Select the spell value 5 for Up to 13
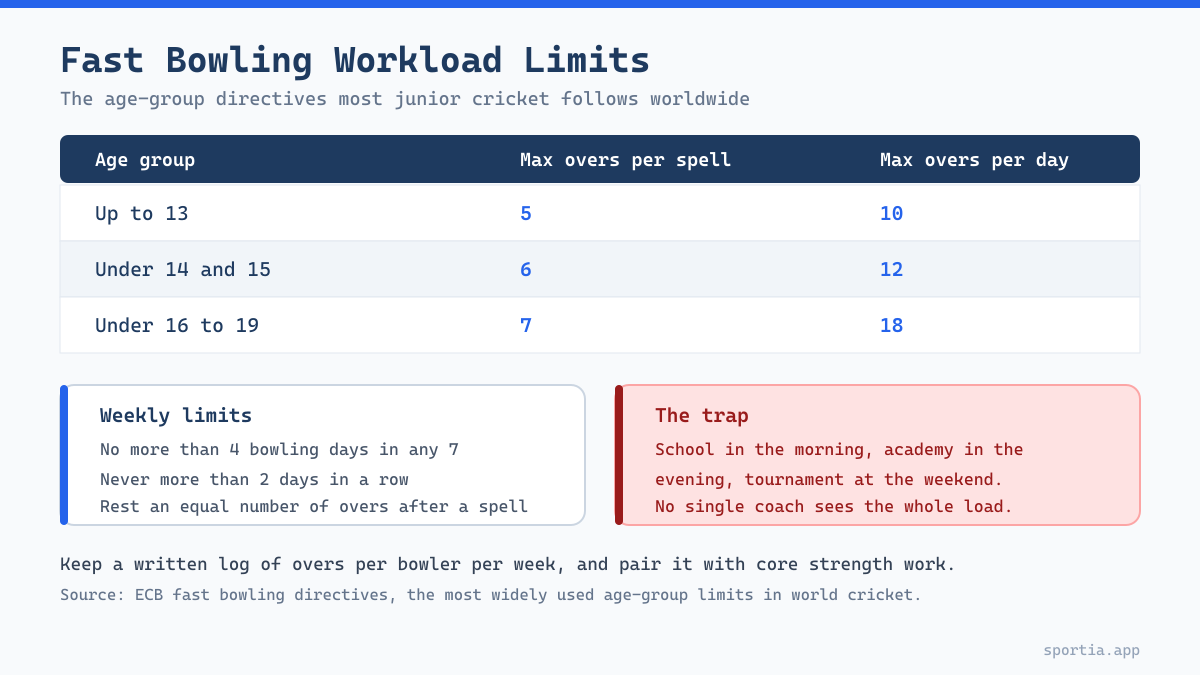This screenshot has height=675, width=1200. coord(526,213)
